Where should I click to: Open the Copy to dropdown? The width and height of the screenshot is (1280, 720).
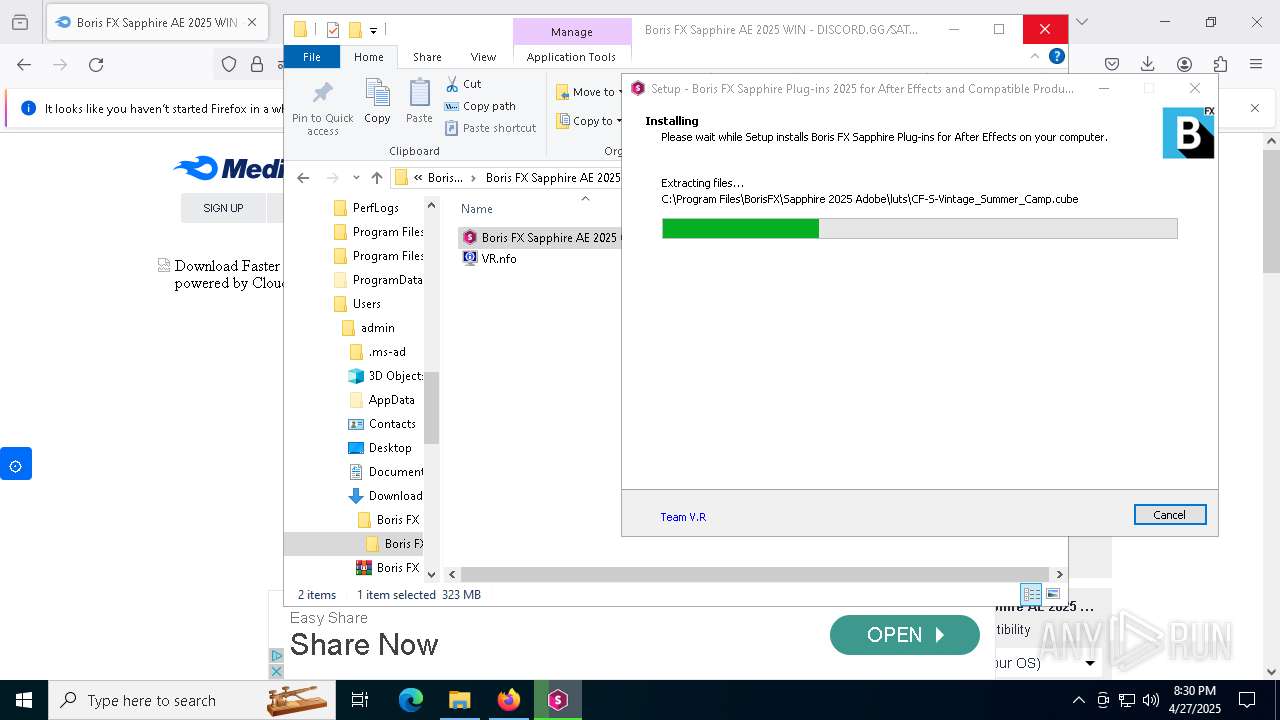588,121
